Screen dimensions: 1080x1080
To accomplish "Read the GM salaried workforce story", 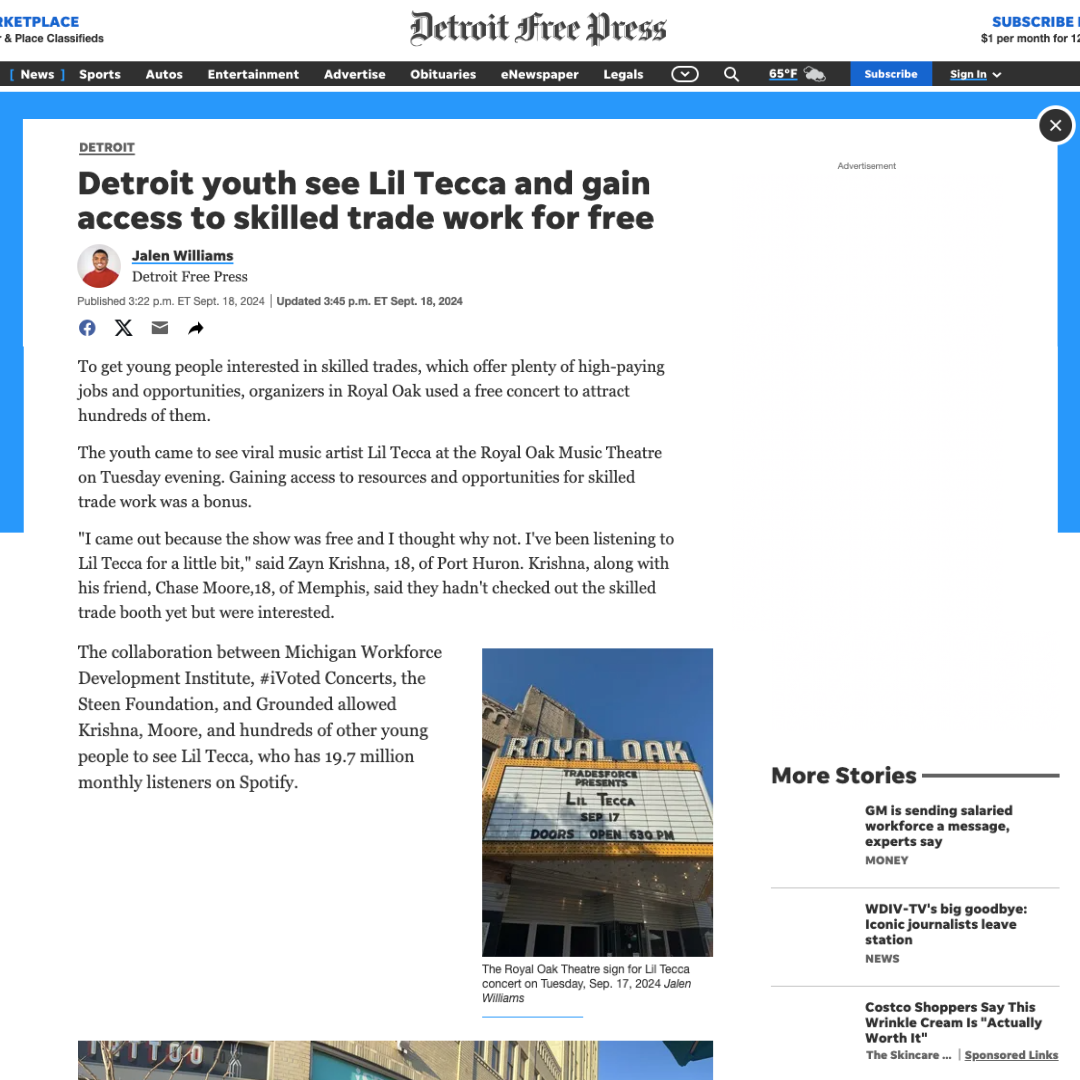I will [938, 825].
